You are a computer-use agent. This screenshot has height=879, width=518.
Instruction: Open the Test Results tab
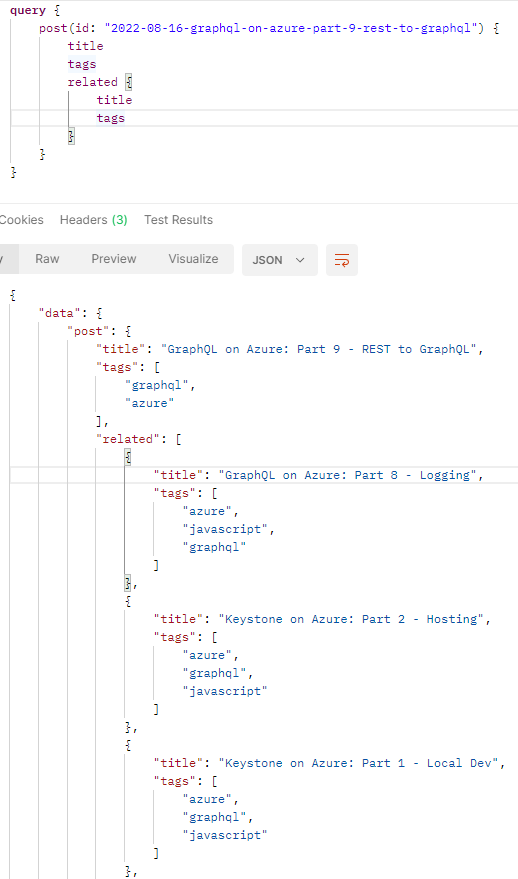coord(178,220)
